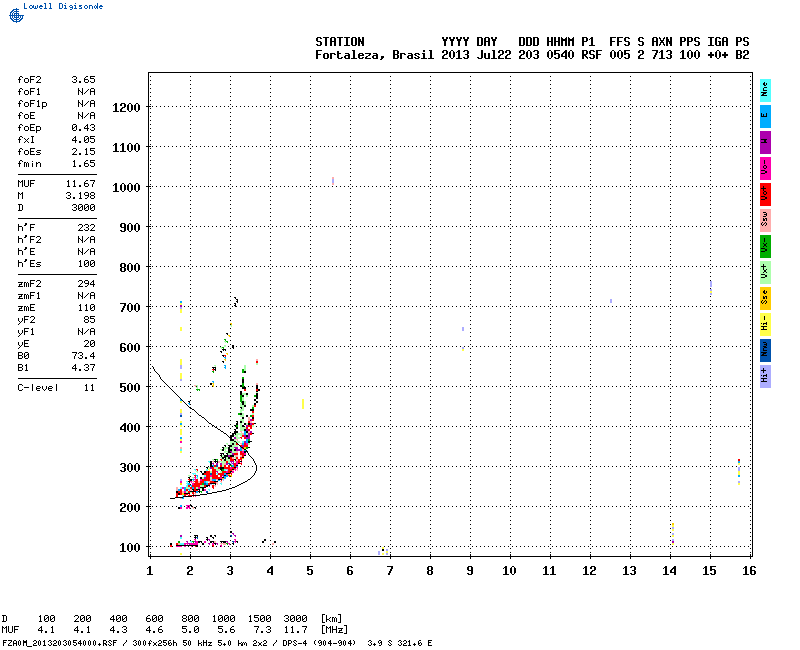The width and height of the screenshot is (800, 650).
Task: Click the h'F value 232
Action: pos(86,228)
